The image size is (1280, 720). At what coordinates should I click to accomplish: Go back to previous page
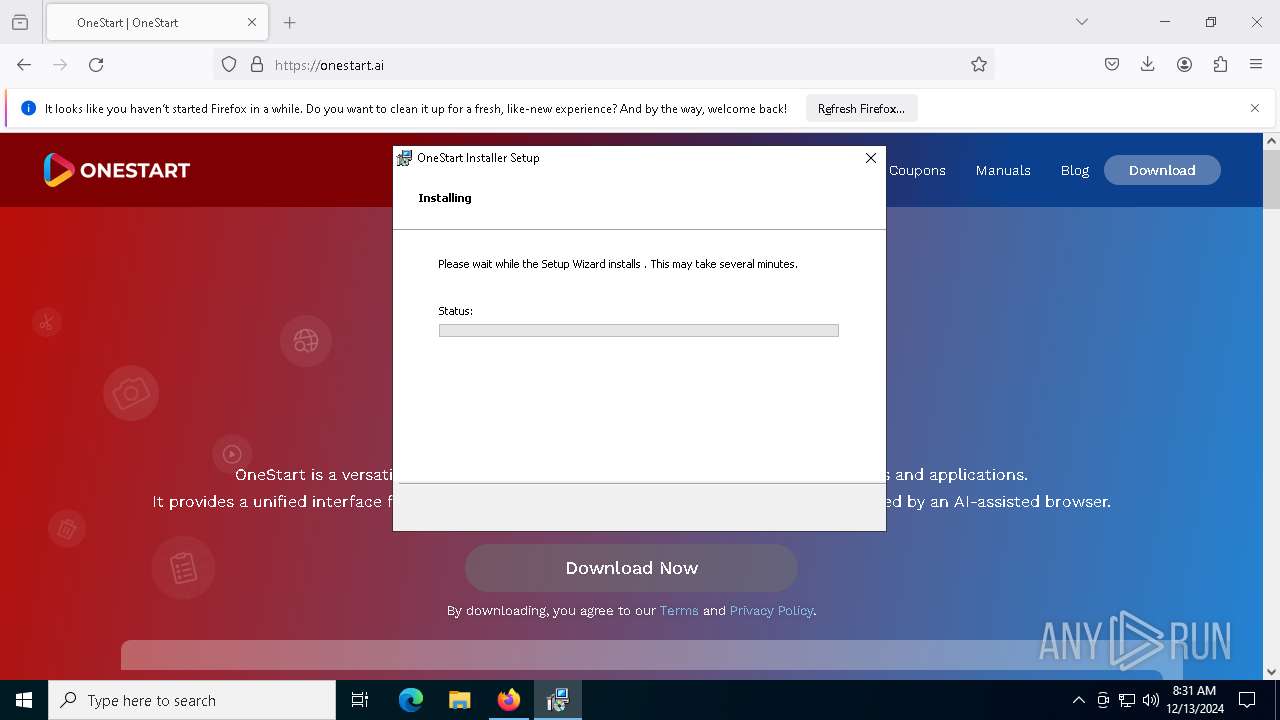(24, 64)
